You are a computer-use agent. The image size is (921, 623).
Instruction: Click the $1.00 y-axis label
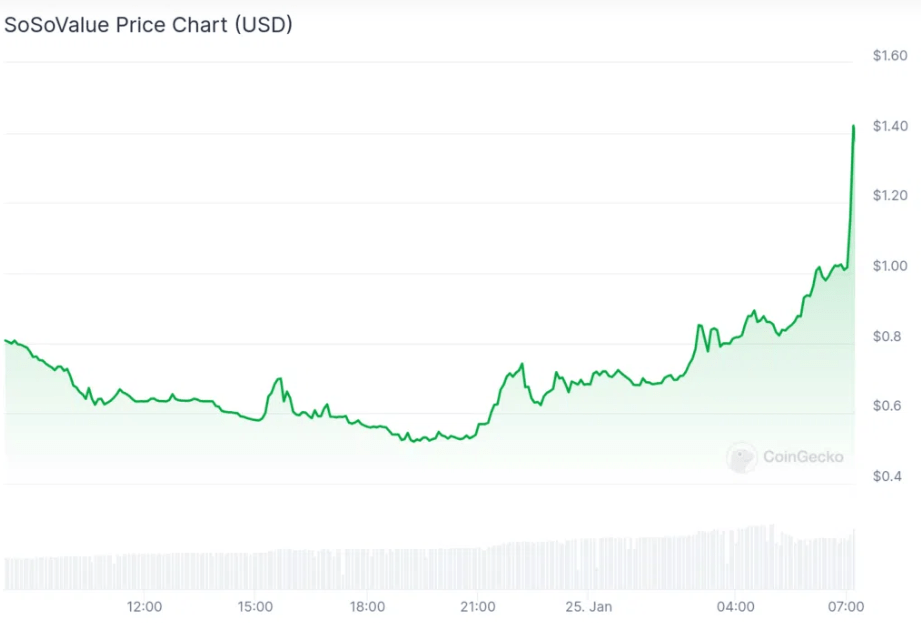[x=889, y=266]
